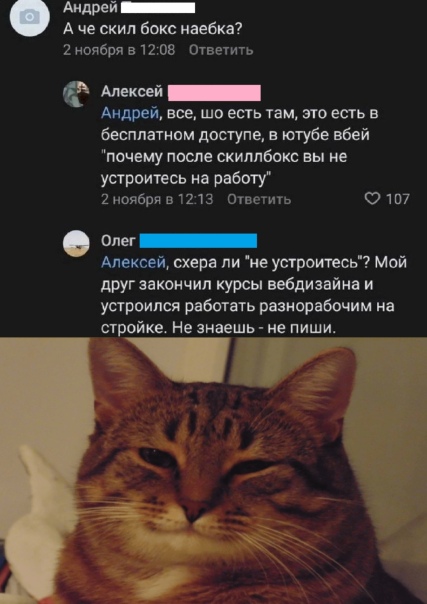Select the white redacted surname bar

point(158,8)
